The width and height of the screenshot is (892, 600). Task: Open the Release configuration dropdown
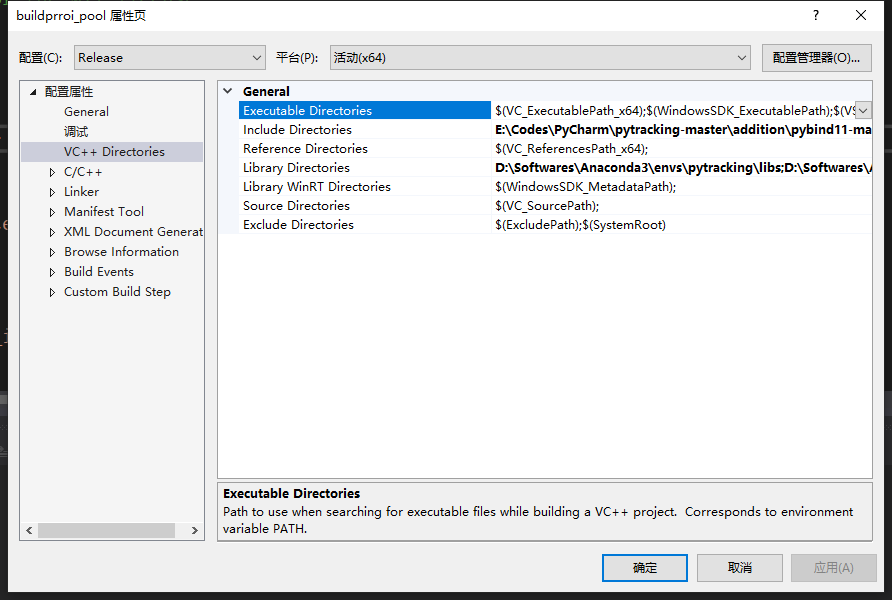pyautogui.click(x=257, y=57)
